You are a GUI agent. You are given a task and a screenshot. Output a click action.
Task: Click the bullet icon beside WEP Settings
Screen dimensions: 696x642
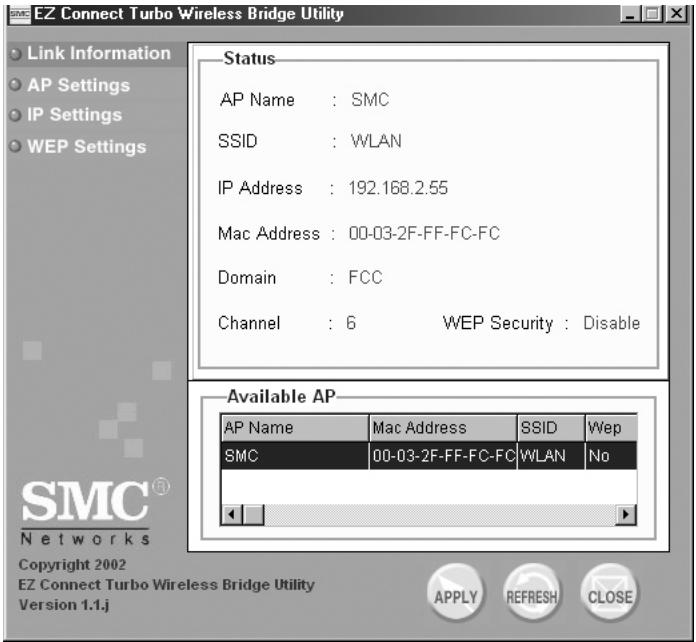pos(16,146)
